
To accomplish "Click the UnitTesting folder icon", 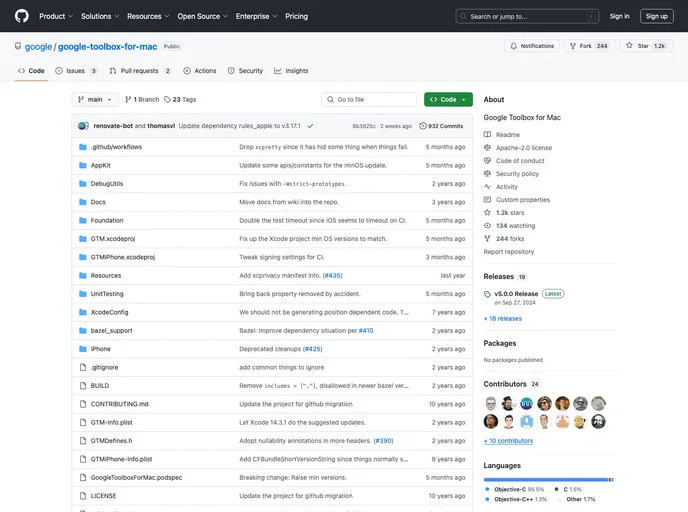I will [82, 294].
